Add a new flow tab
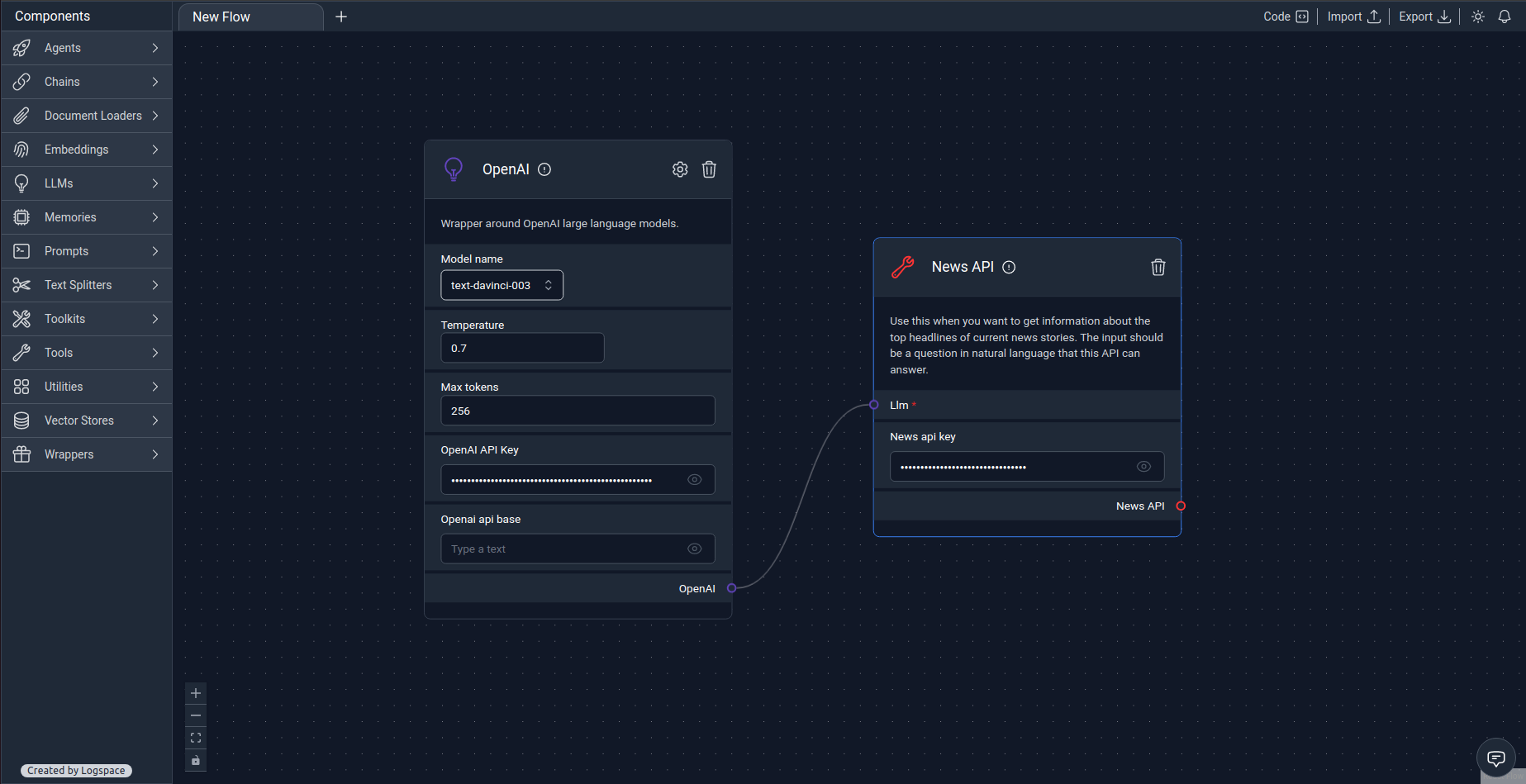1526x784 pixels. tap(341, 17)
